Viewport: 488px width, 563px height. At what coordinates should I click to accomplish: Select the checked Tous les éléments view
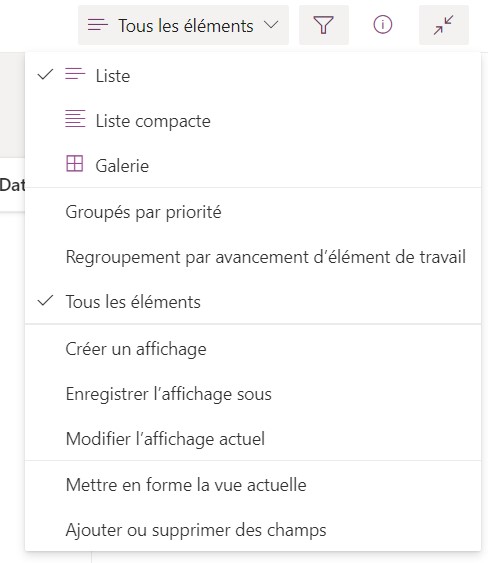point(253,302)
